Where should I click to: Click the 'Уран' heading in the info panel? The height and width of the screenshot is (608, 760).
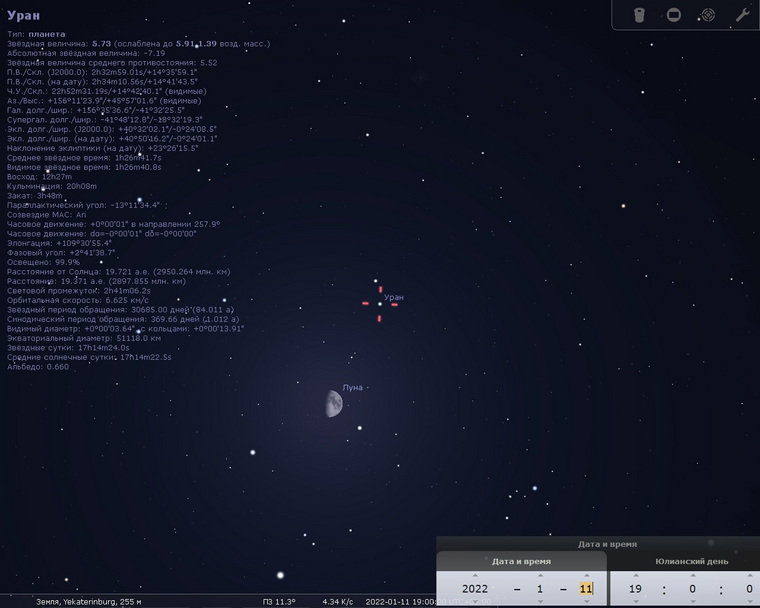point(23,16)
